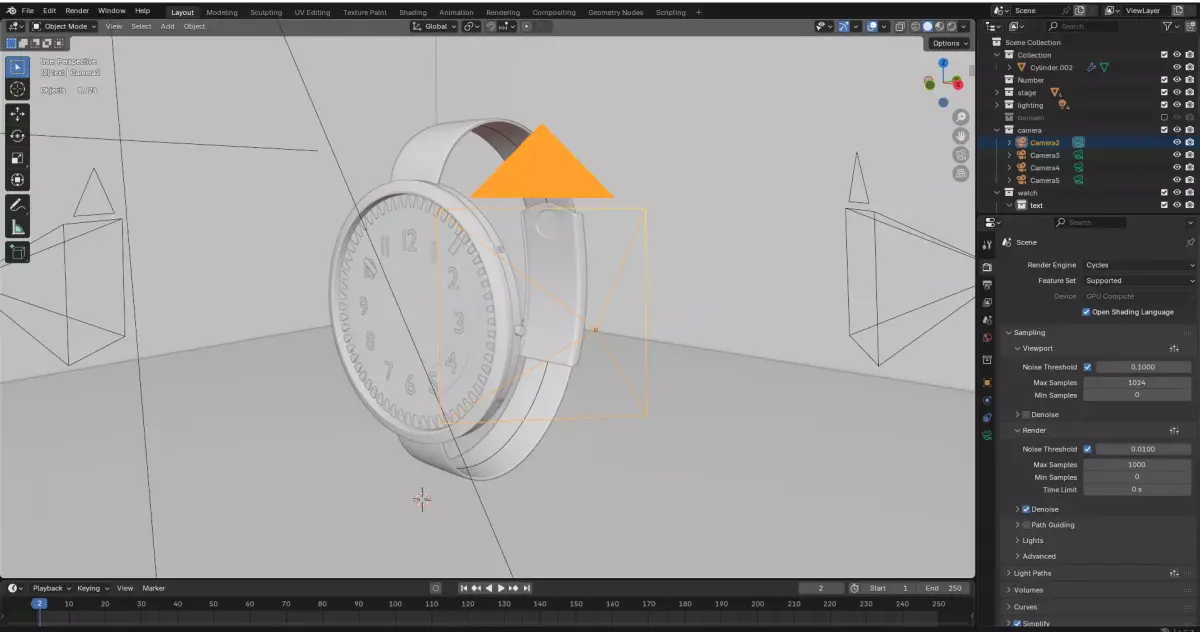Open the File menu
This screenshot has width=1200, height=632.
(x=28, y=10)
